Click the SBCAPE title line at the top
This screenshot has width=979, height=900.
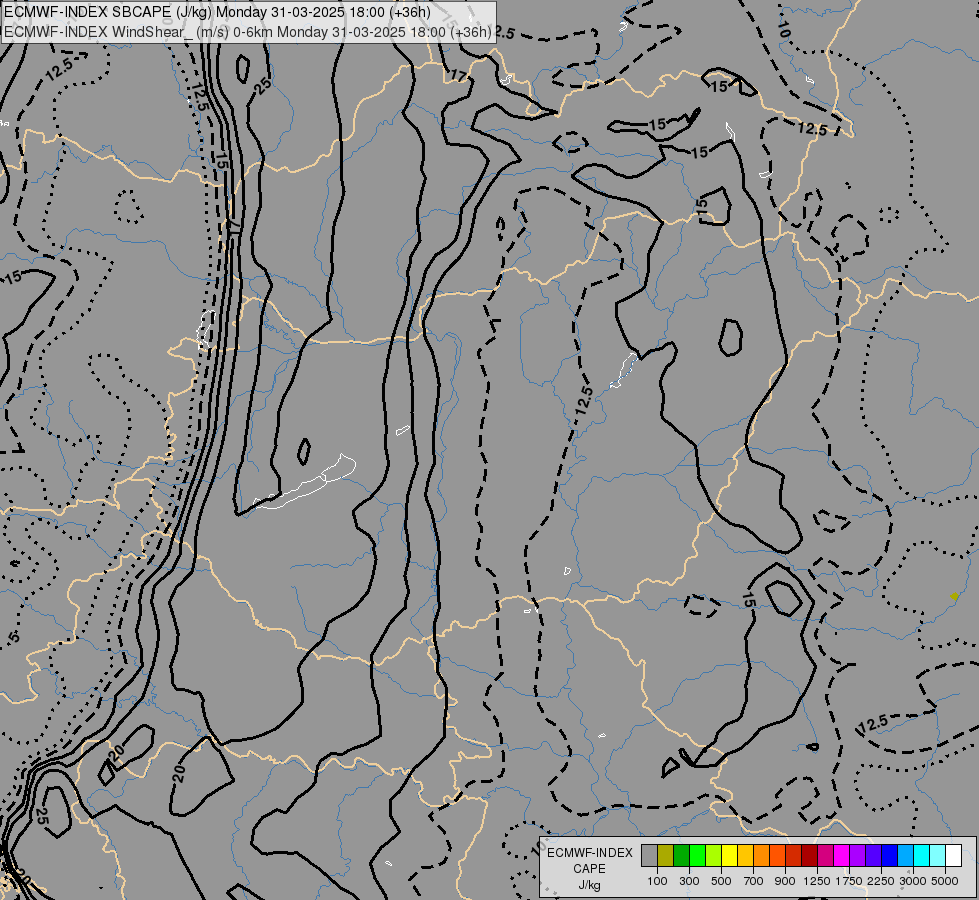pyautogui.click(x=217, y=12)
